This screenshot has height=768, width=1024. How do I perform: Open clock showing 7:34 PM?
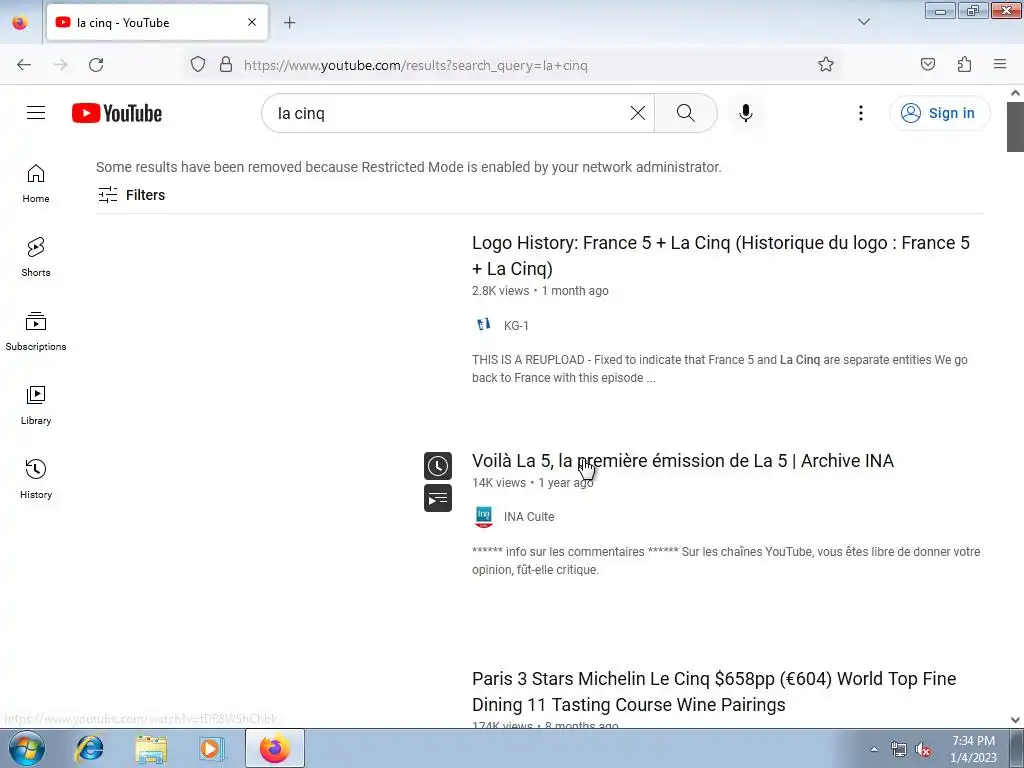[973, 749]
